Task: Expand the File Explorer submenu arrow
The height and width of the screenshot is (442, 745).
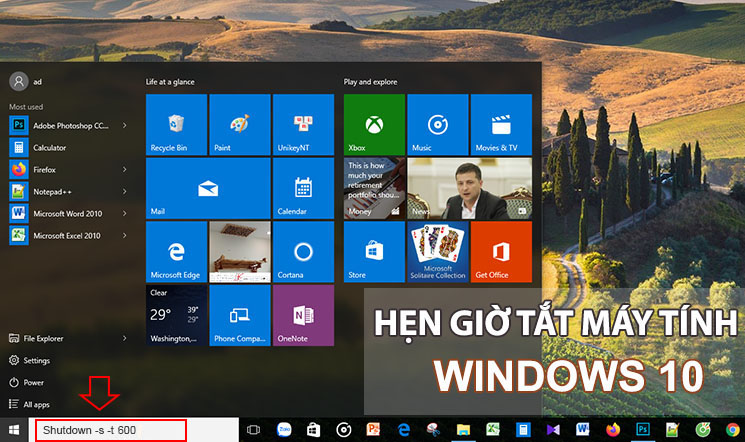Action: 124,338
